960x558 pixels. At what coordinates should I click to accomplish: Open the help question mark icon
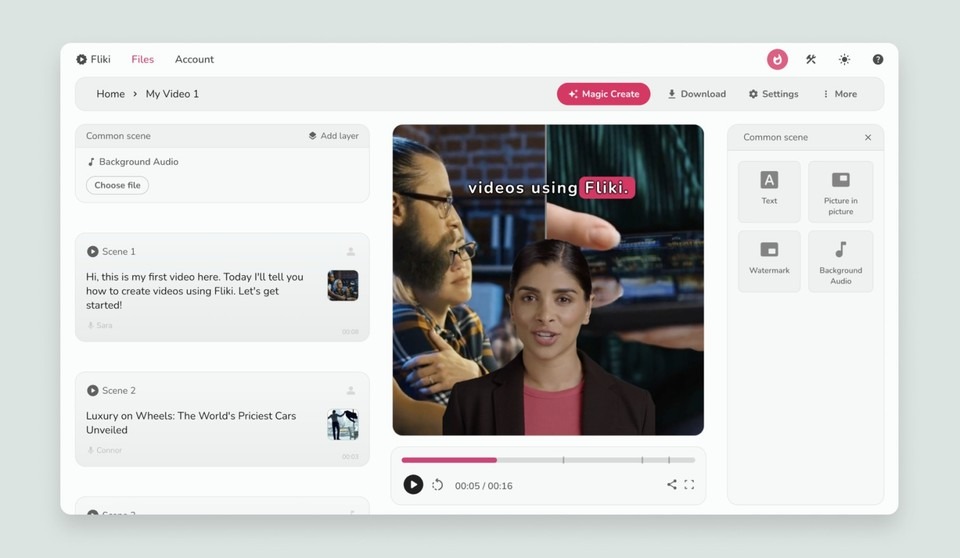(878, 60)
